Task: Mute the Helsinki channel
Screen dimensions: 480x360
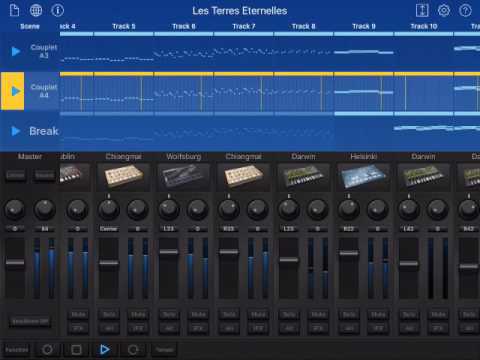Action: click(x=378, y=314)
